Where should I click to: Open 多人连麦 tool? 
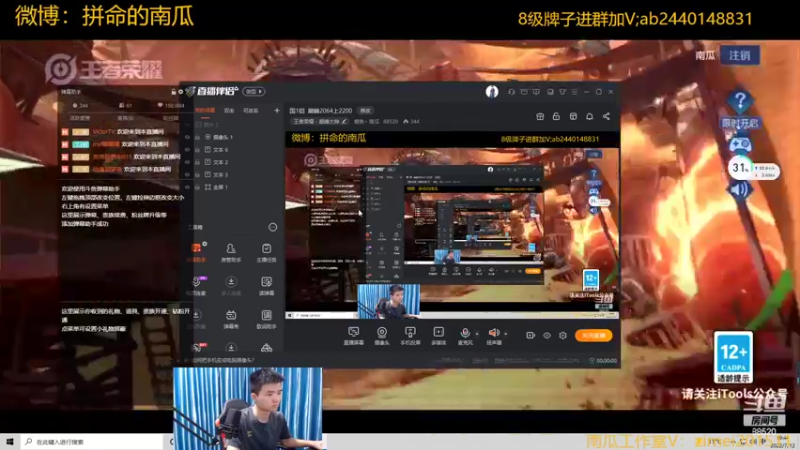pyautogui.click(x=231, y=286)
